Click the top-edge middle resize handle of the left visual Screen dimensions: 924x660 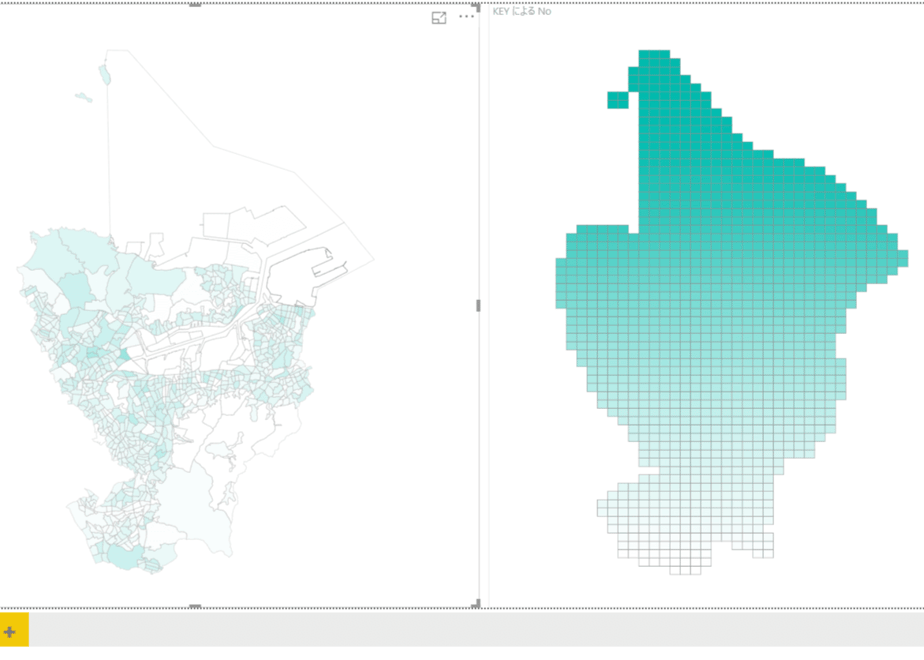[195, 5]
